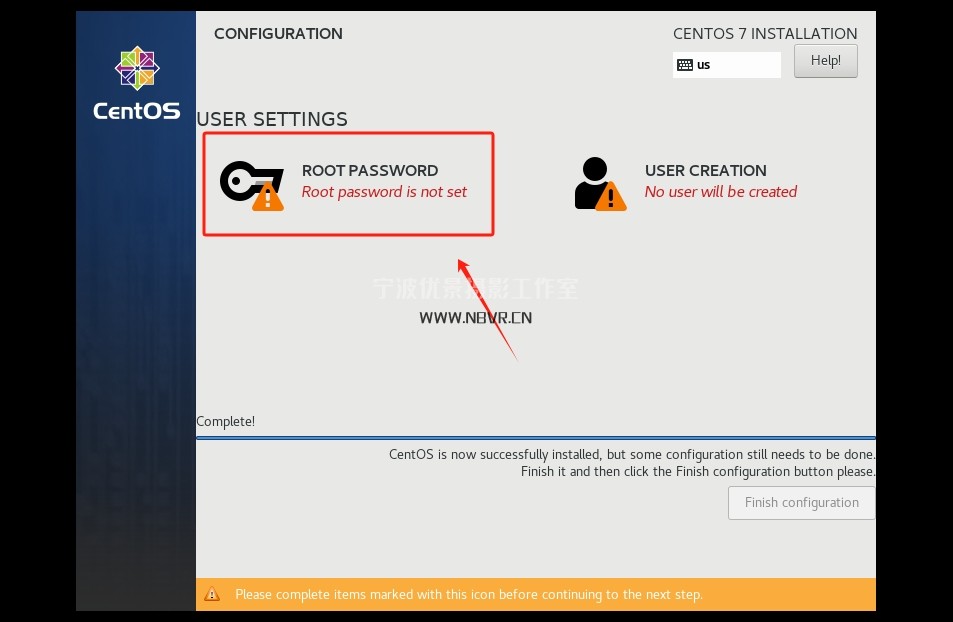This screenshot has height=622, width=953.
Task: Select the 'us' keyboard layout indicator
Action: 726,65
